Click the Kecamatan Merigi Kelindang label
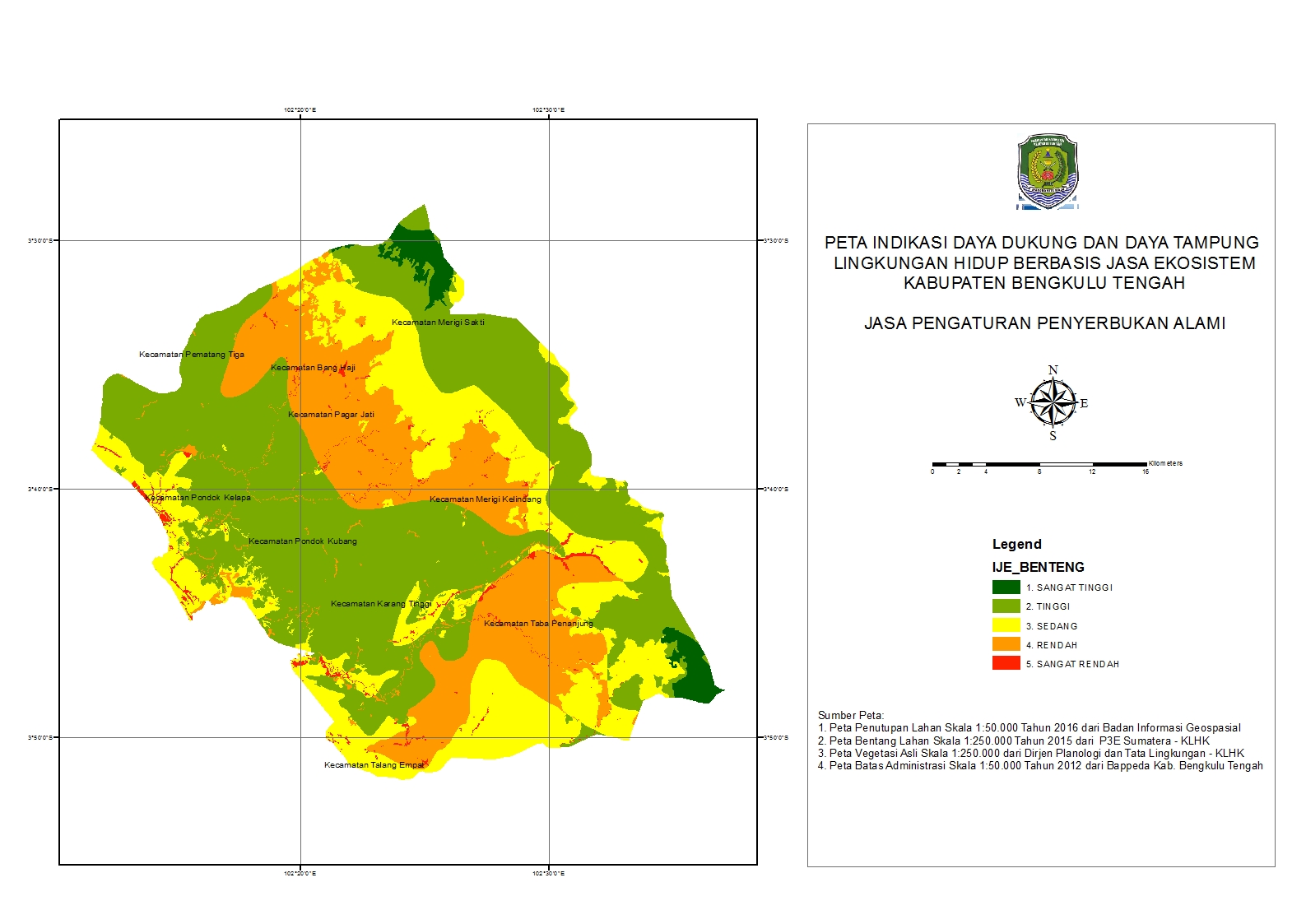Image resolution: width=1306 pixels, height=924 pixels. click(x=486, y=499)
